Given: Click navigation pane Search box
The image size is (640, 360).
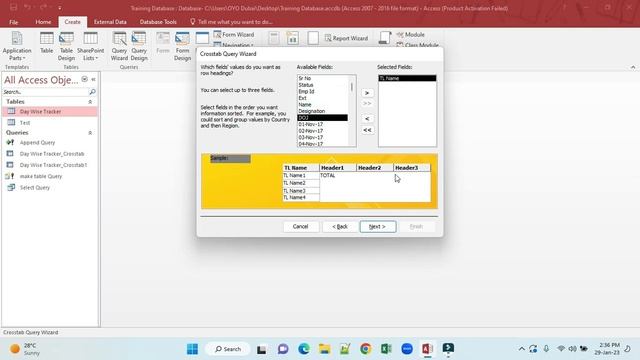Looking at the screenshot, I should coord(45,92).
